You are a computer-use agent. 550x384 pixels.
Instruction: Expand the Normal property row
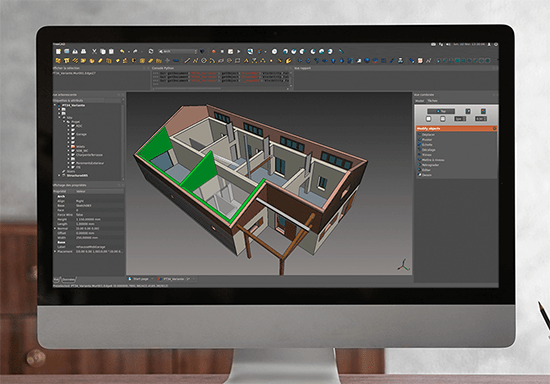coord(55,228)
